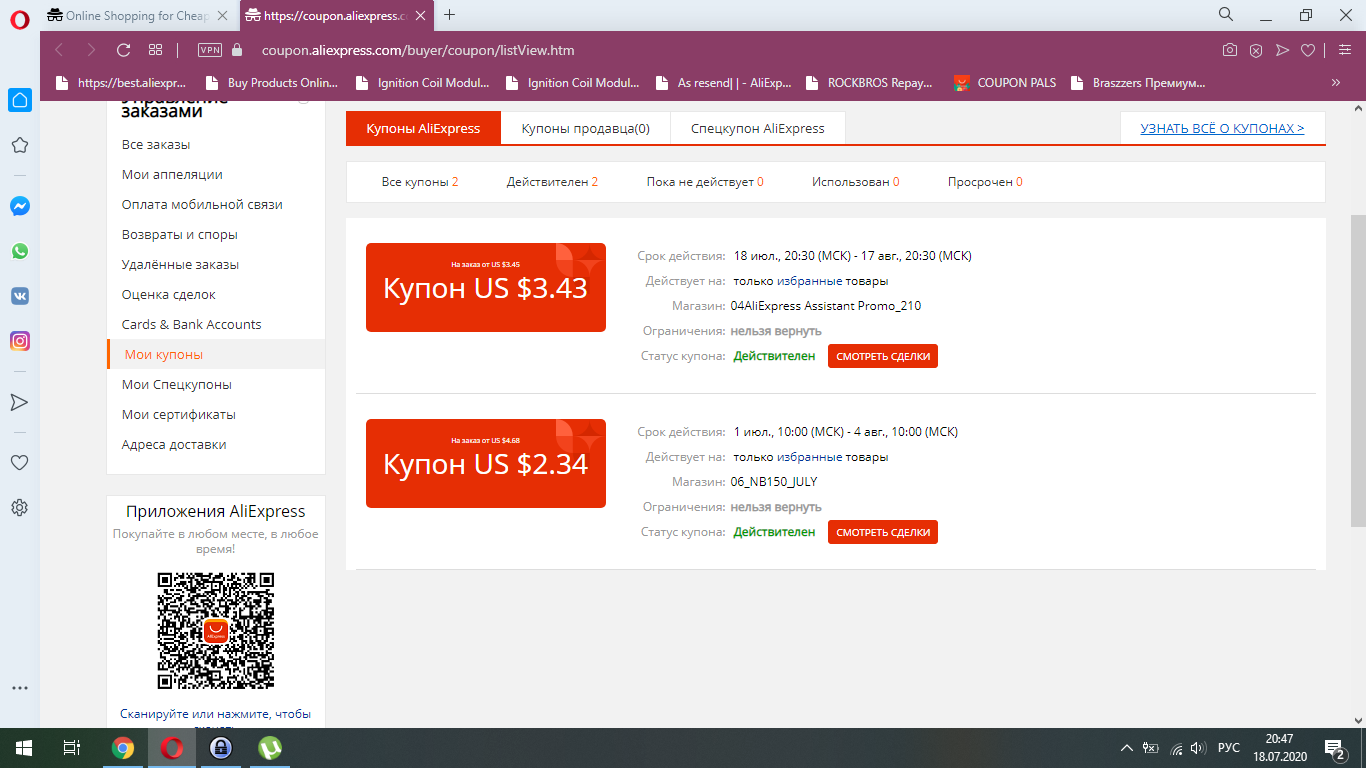Open УЗНАТЬ ВСЁ О КУПОНАХ link
Screen dimensions: 1366x768
point(1222,128)
